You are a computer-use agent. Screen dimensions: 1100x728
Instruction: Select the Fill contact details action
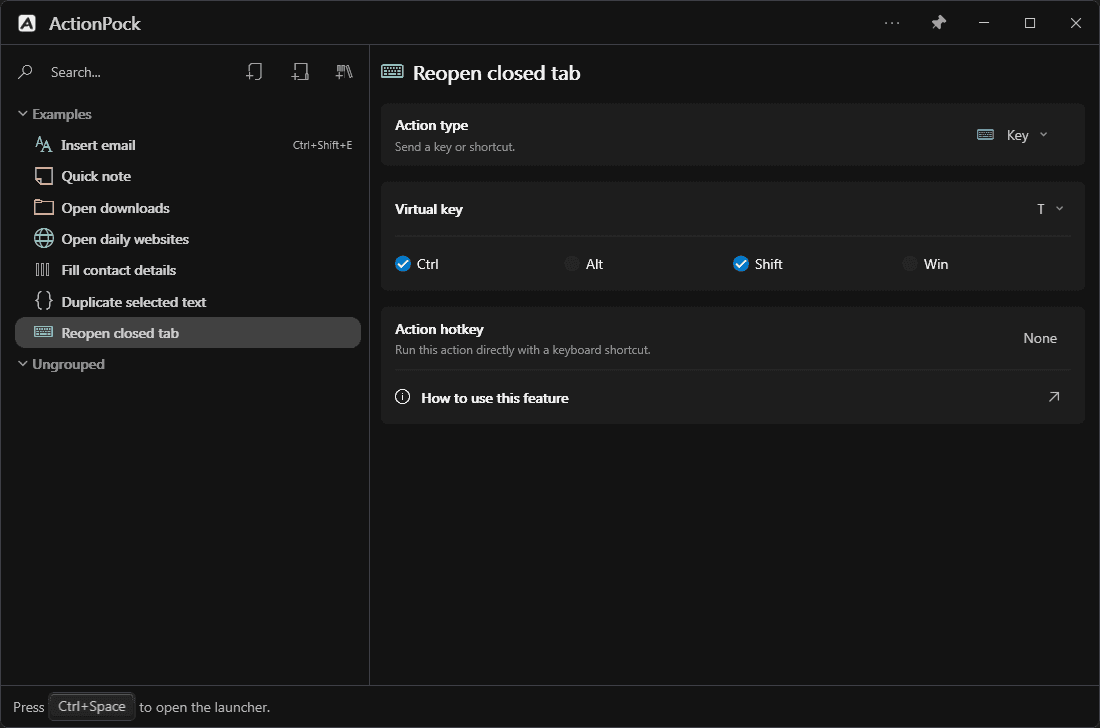point(188,270)
